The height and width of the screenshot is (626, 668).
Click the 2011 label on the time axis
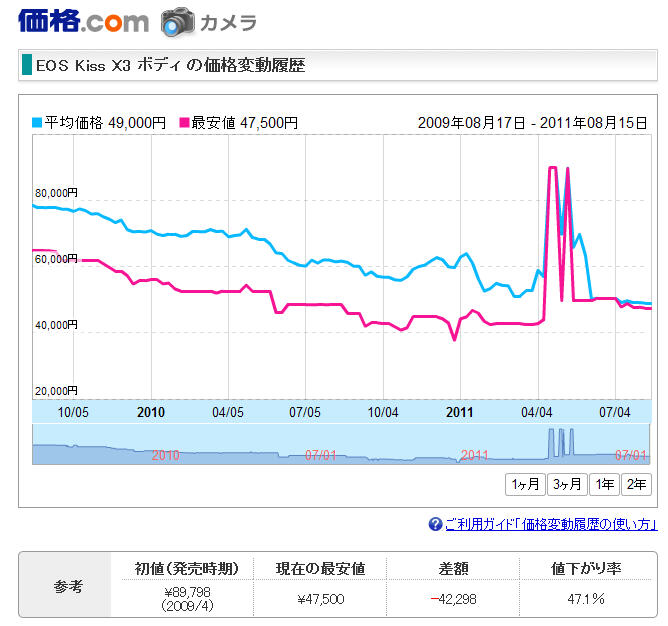click(x=459, y=412)
